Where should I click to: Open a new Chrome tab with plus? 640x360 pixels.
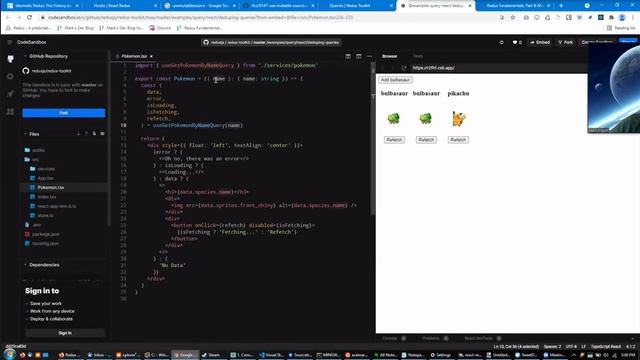click(561, 6)
